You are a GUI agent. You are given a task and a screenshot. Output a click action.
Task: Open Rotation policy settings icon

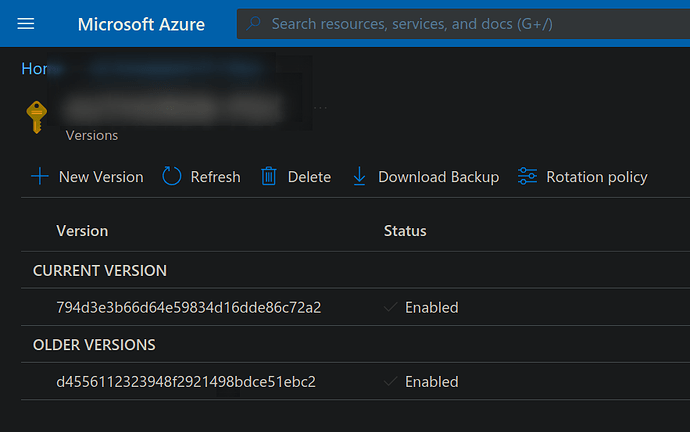coord(527,177)
